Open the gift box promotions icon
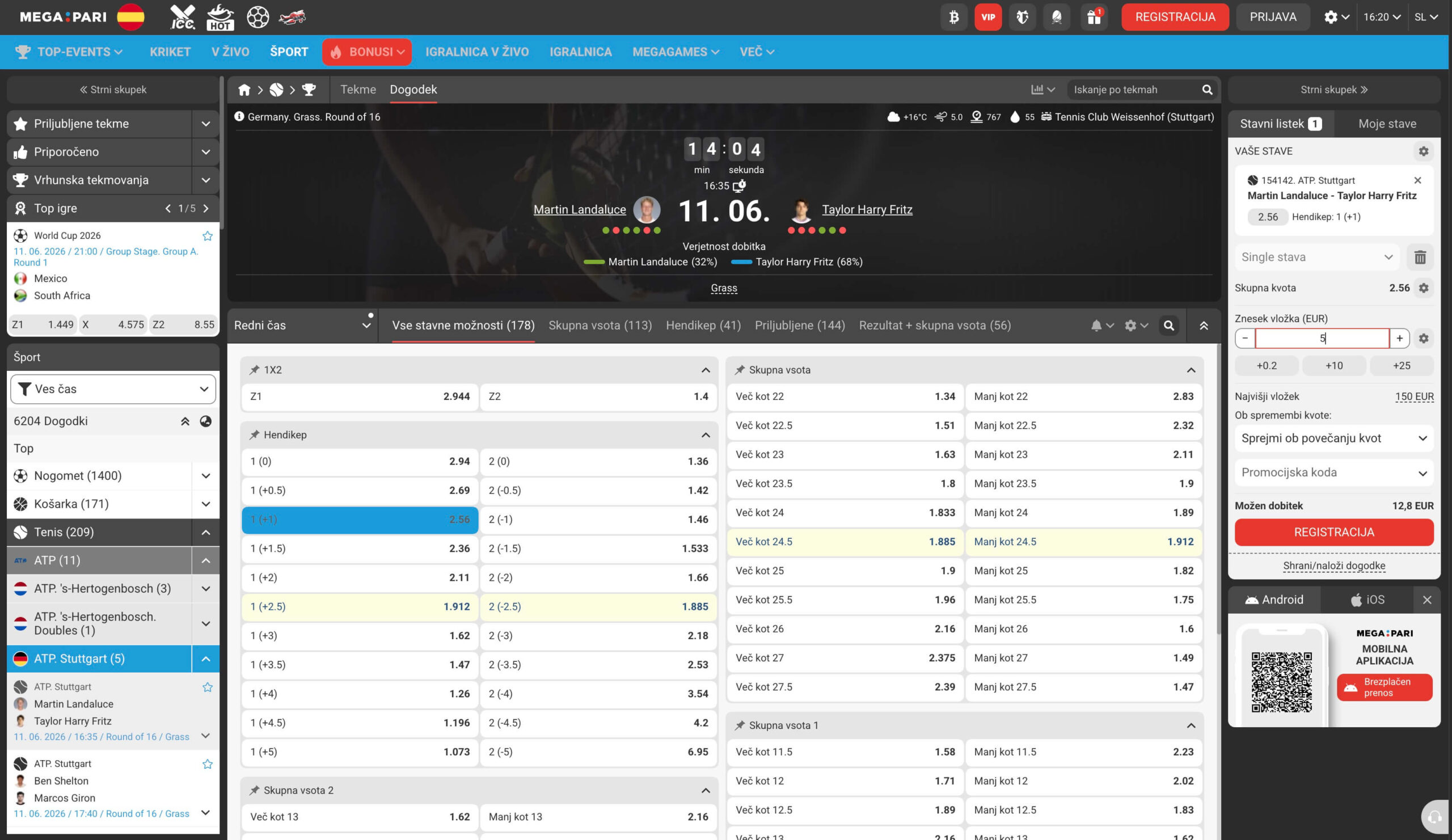1452x840 pixels. point(1094,17)
